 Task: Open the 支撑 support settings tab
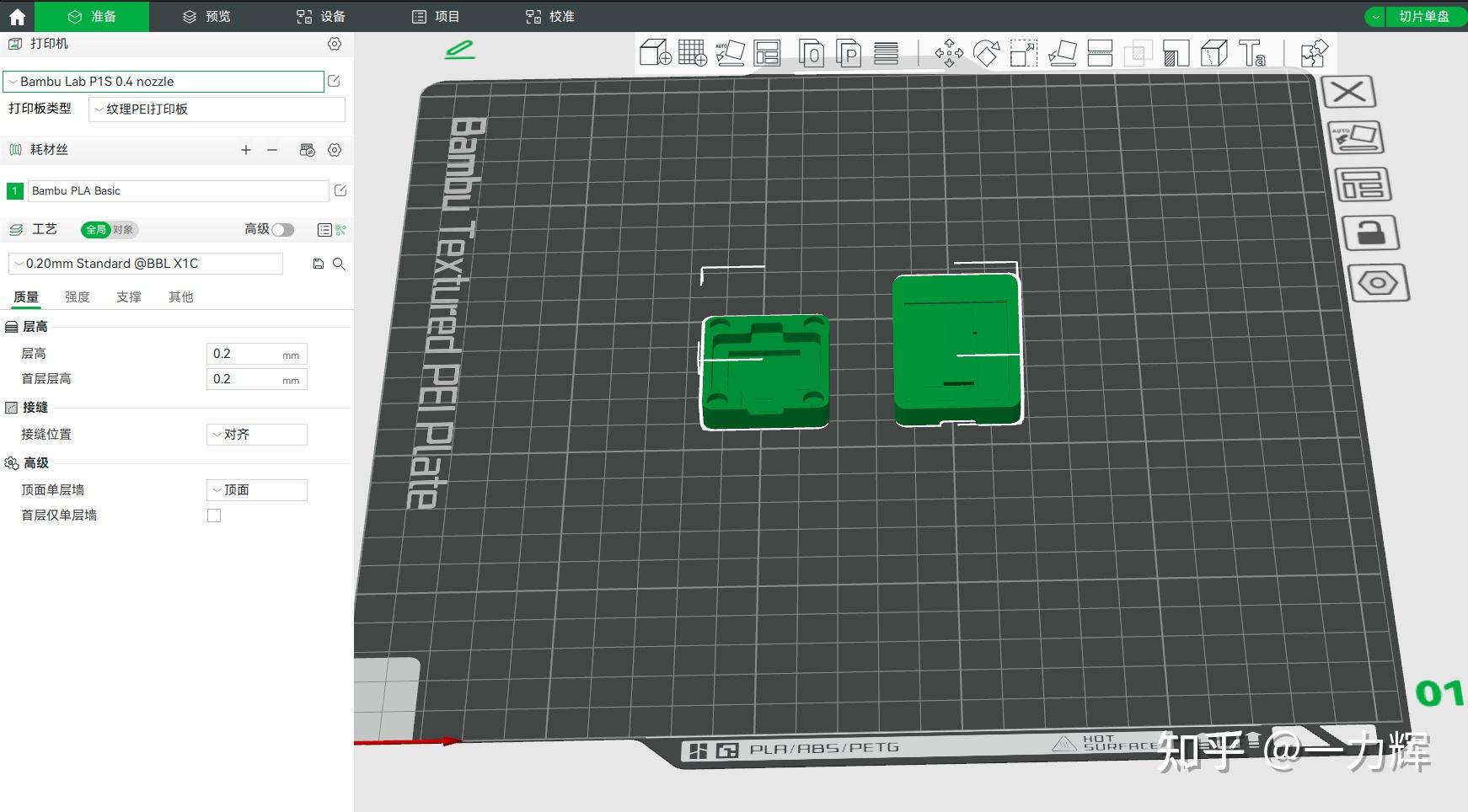coord(129,296)
